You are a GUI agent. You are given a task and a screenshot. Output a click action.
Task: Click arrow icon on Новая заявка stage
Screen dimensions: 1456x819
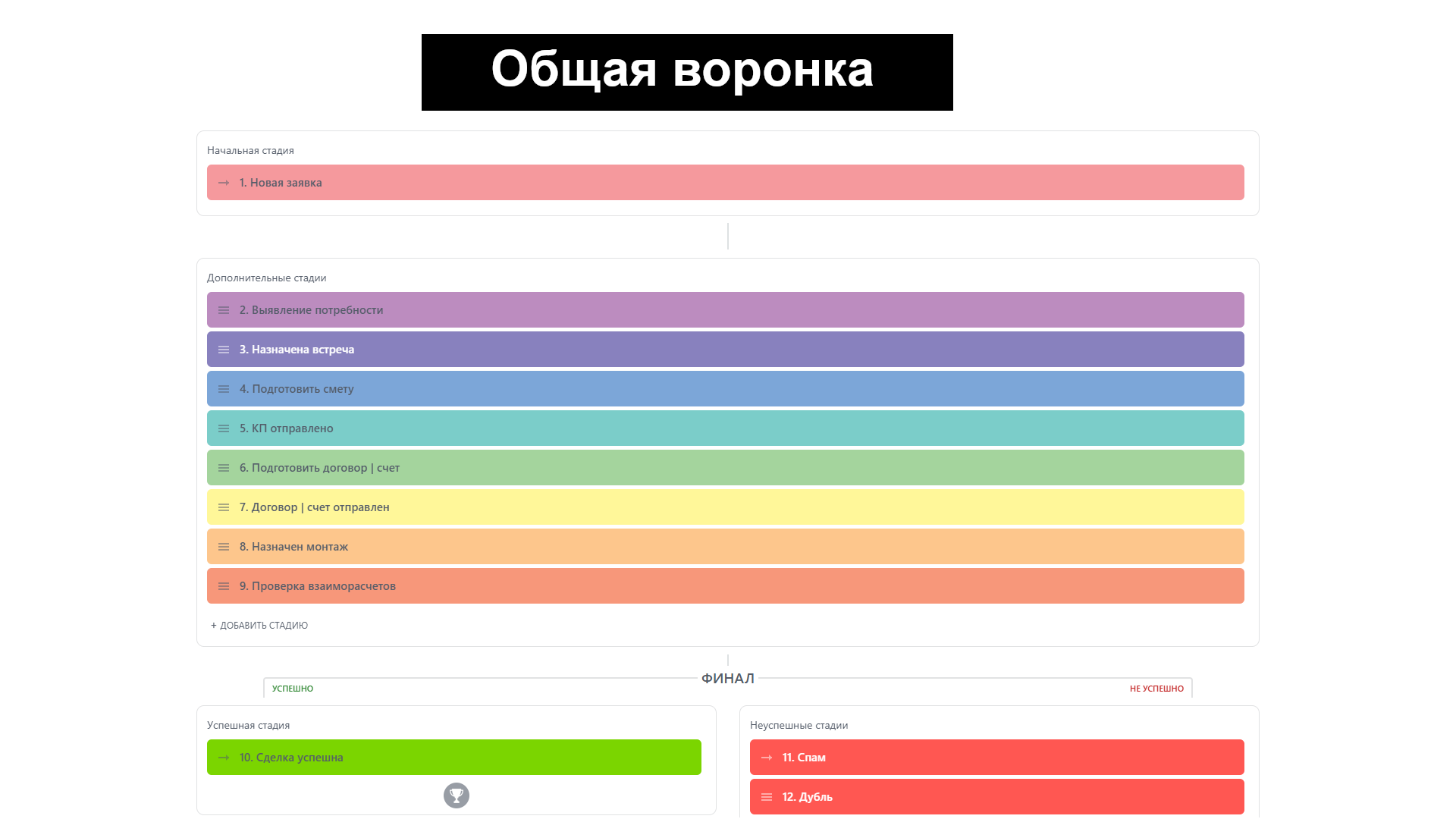(x=224, y=183)
